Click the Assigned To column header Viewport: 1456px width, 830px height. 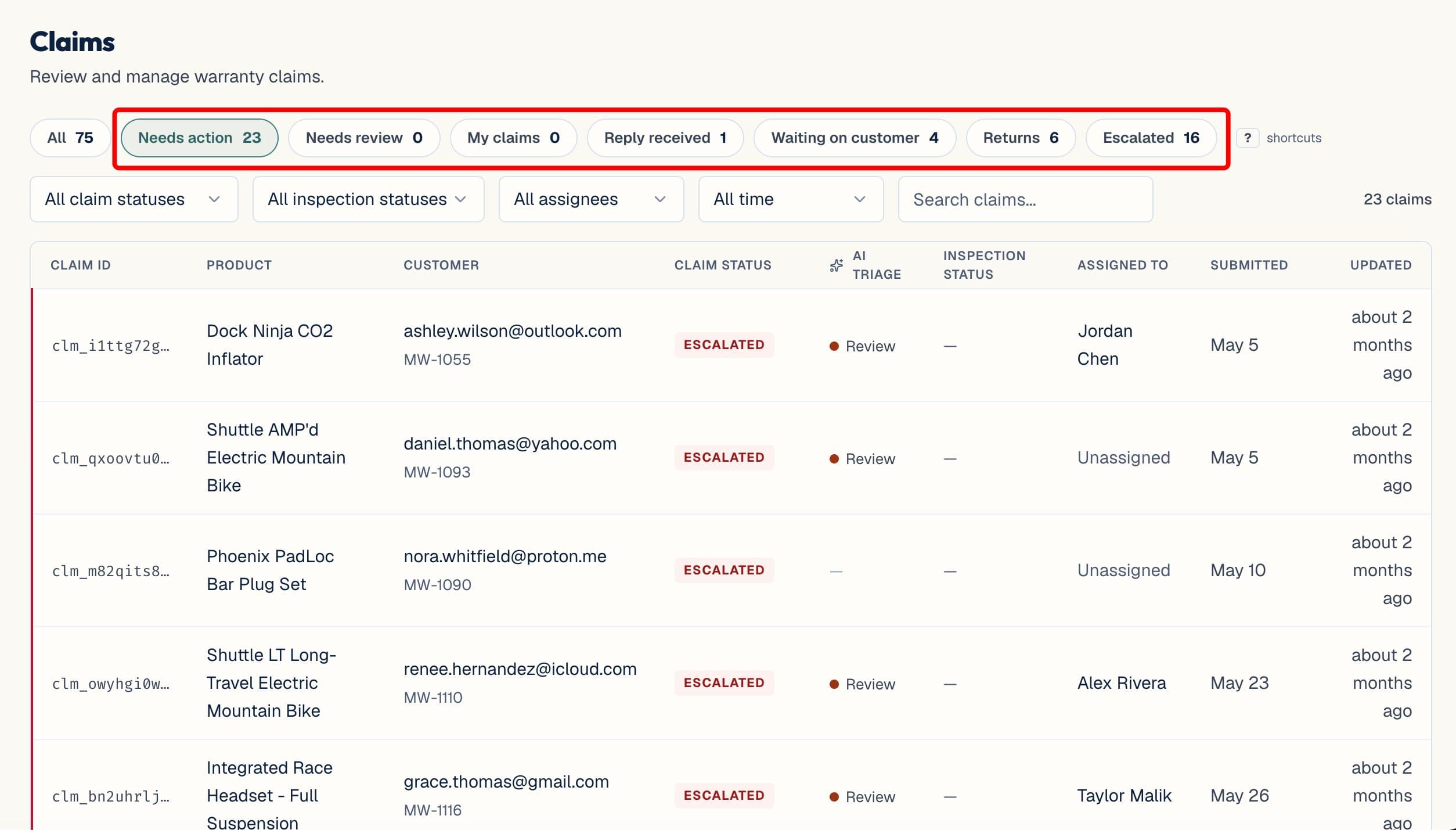pos(1123,265)
